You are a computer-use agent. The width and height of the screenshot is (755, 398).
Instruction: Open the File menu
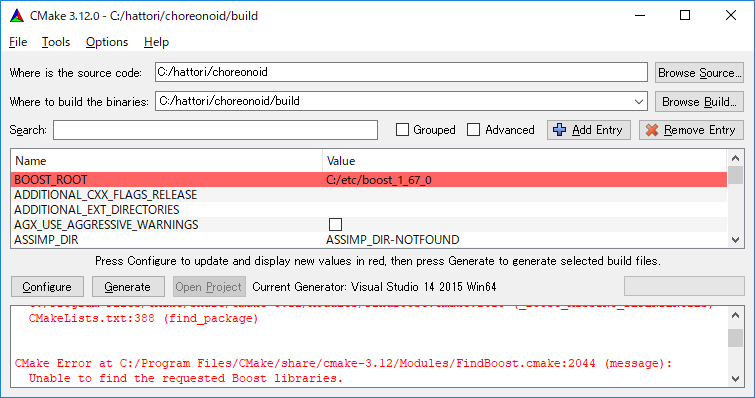(18, 42)
